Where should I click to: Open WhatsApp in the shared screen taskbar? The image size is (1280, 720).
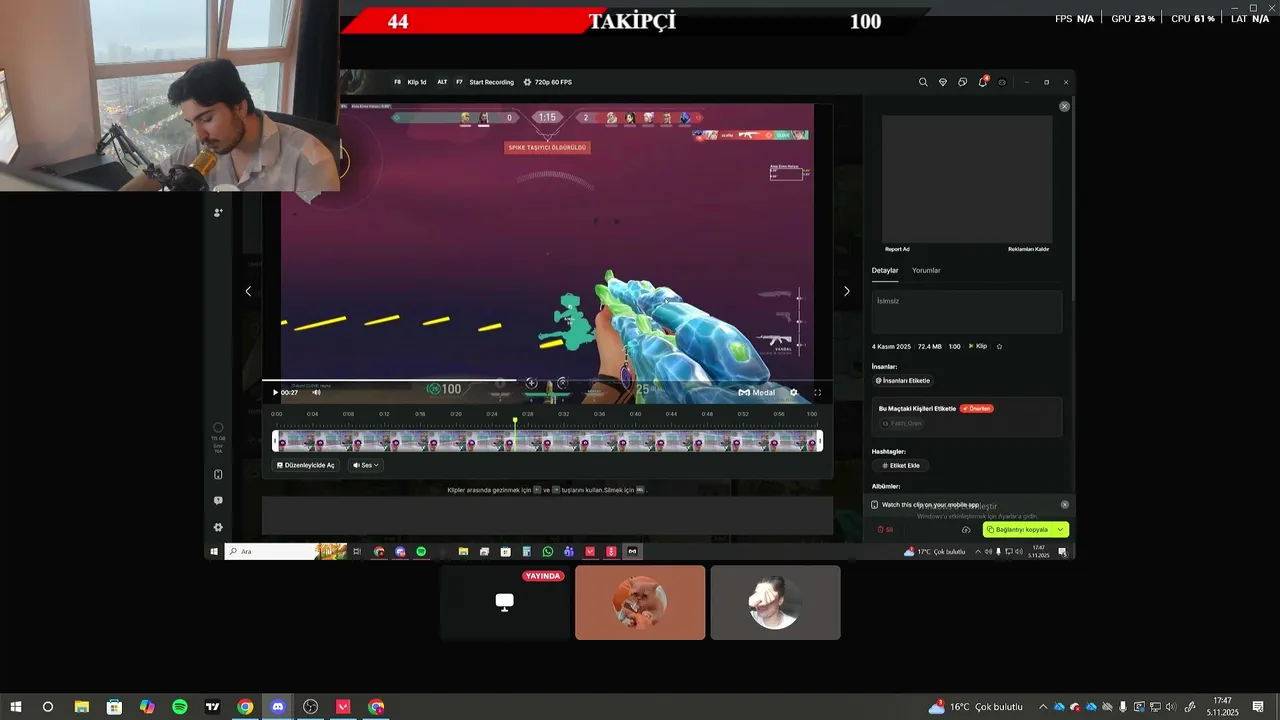(548, 551)
